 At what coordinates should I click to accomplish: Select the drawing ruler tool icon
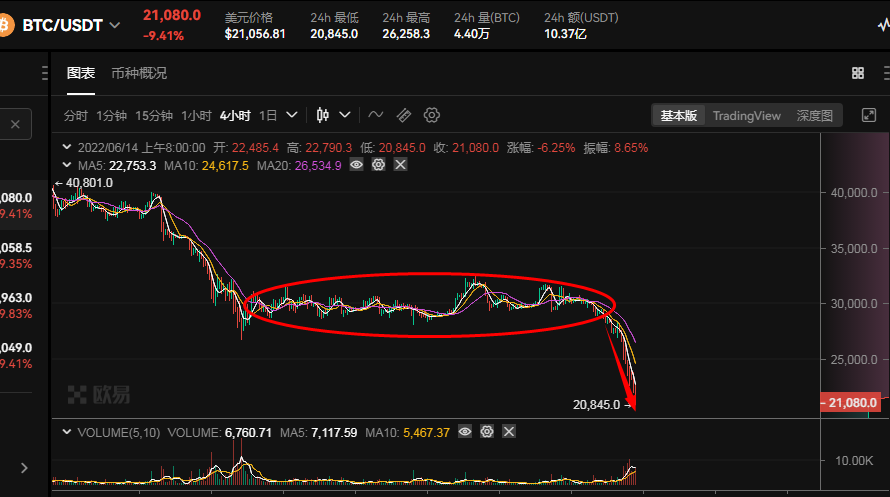tap(404, 115)
